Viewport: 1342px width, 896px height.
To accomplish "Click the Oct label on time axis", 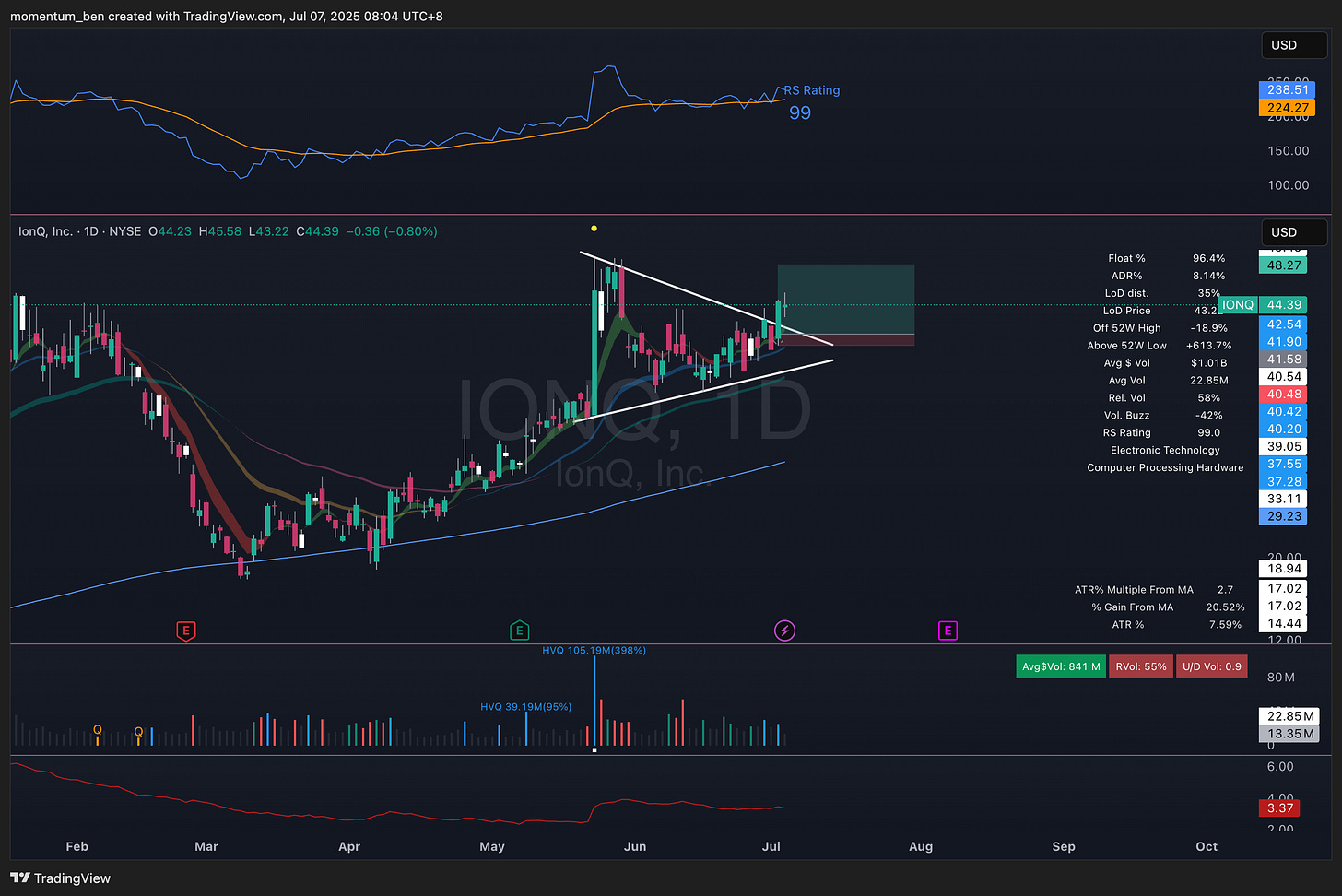I will pos(1207,846).
